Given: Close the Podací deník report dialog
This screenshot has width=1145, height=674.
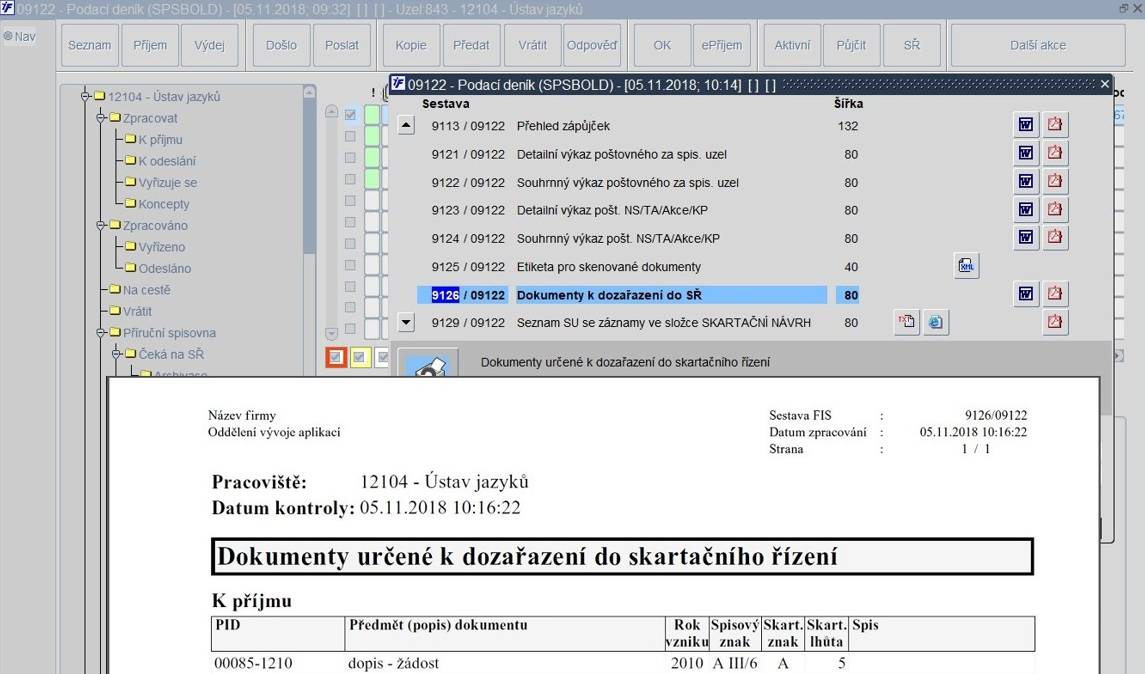Looking at the screenshot, I should (x=1105, y=85).
